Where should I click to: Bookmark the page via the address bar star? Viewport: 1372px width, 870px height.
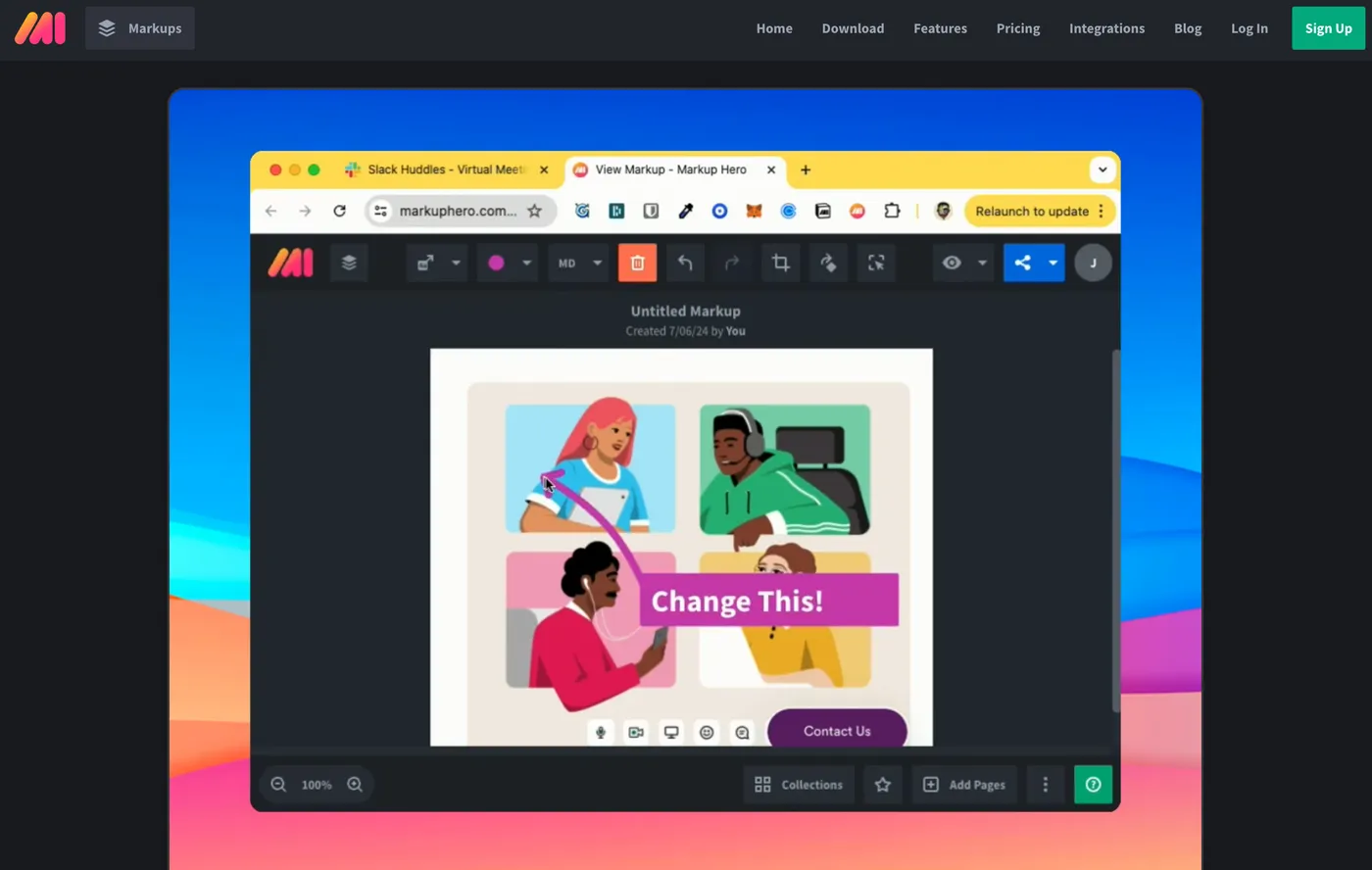(535, 211)
